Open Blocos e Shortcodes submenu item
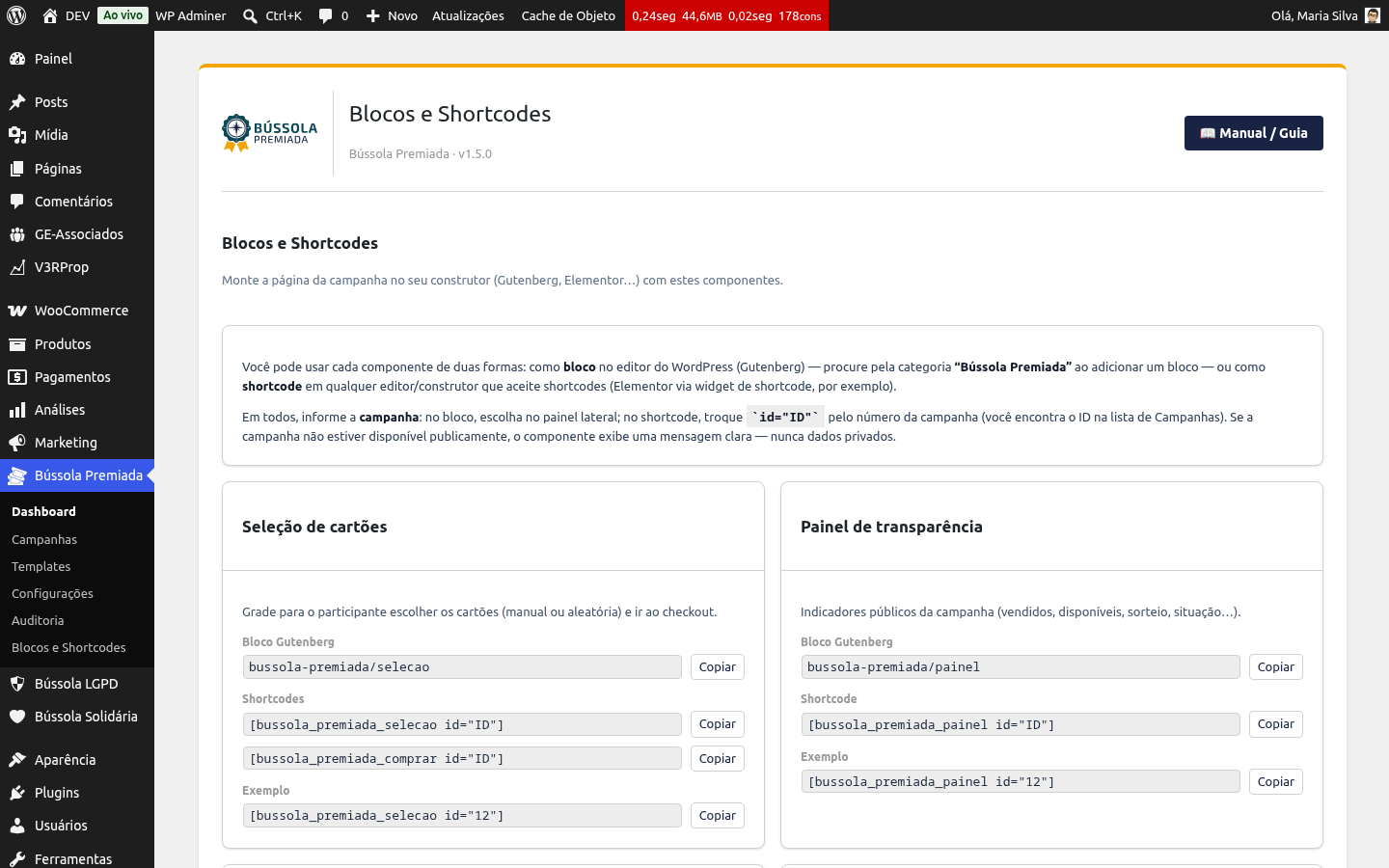1389x868 pixels. (x=68, y=648)
